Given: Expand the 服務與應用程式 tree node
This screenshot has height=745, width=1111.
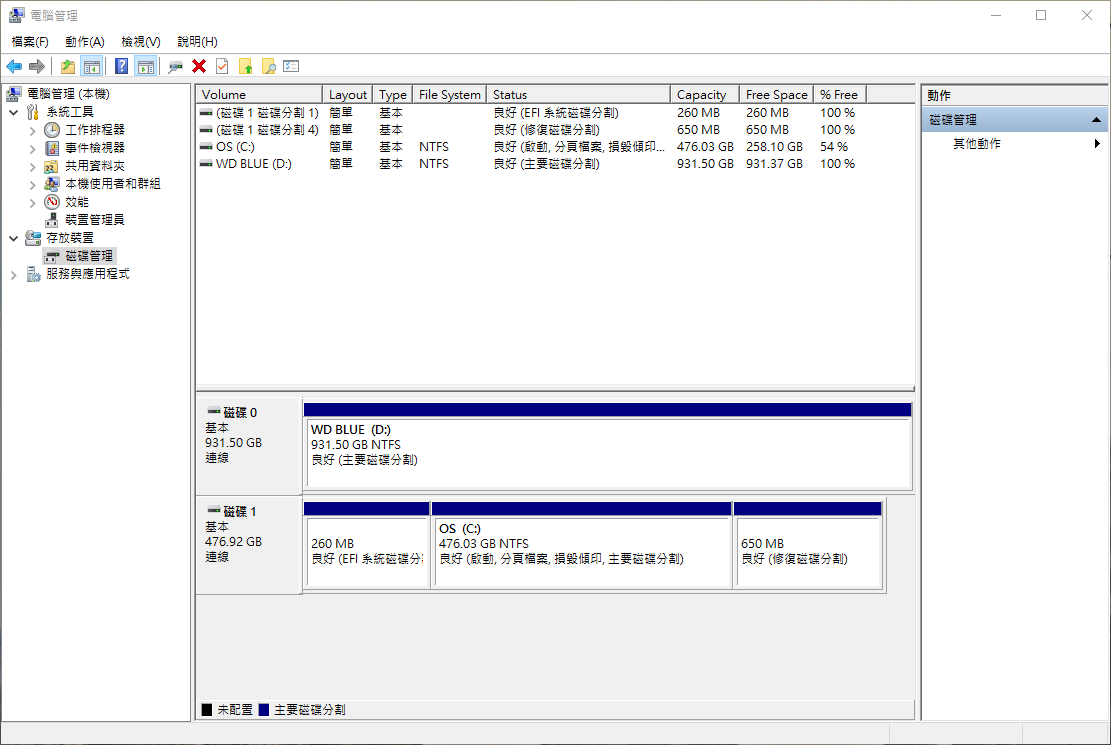Looking at the screenshot, I should pos(14,274).
